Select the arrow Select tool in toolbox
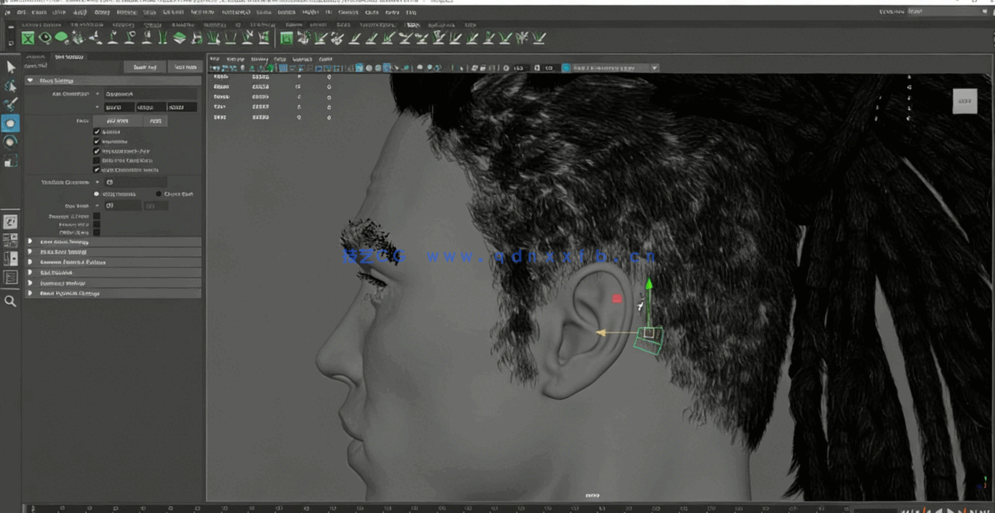 point(10,67)
